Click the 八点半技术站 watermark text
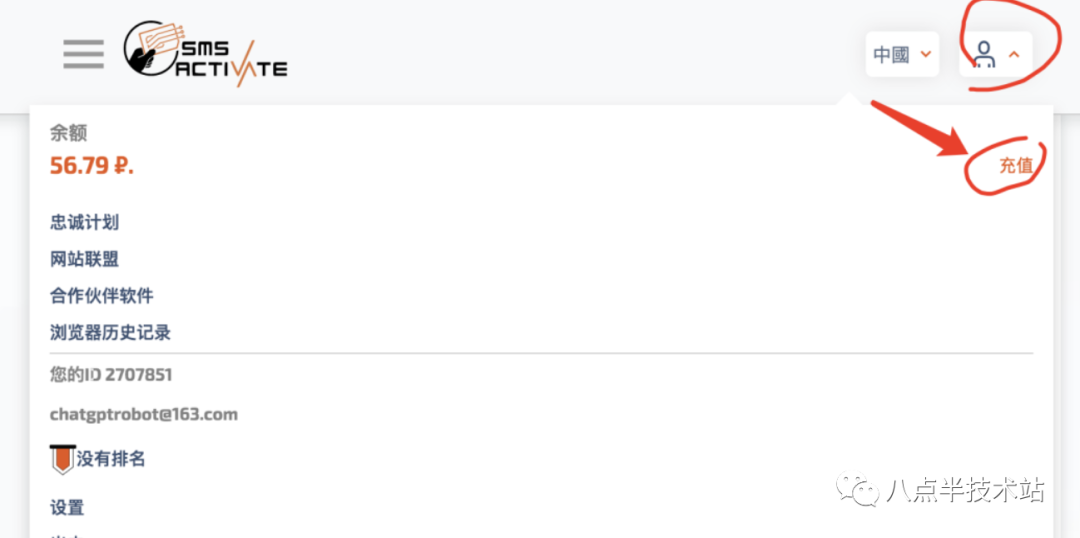The width and height of the screenshot is (1080, 538). coord(965,490)
